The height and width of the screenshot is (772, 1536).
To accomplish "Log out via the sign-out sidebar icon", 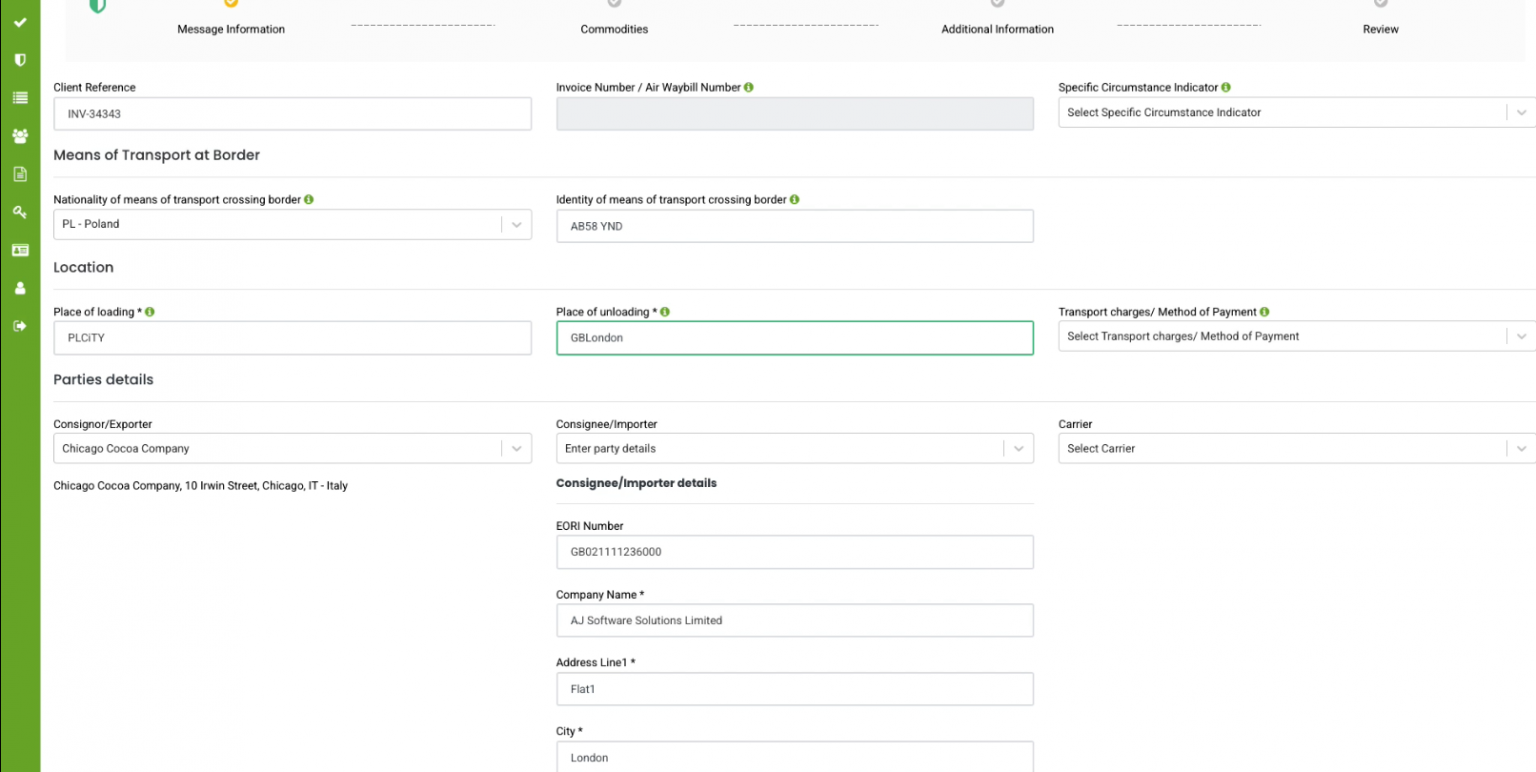I will click(x=19, y=325).
